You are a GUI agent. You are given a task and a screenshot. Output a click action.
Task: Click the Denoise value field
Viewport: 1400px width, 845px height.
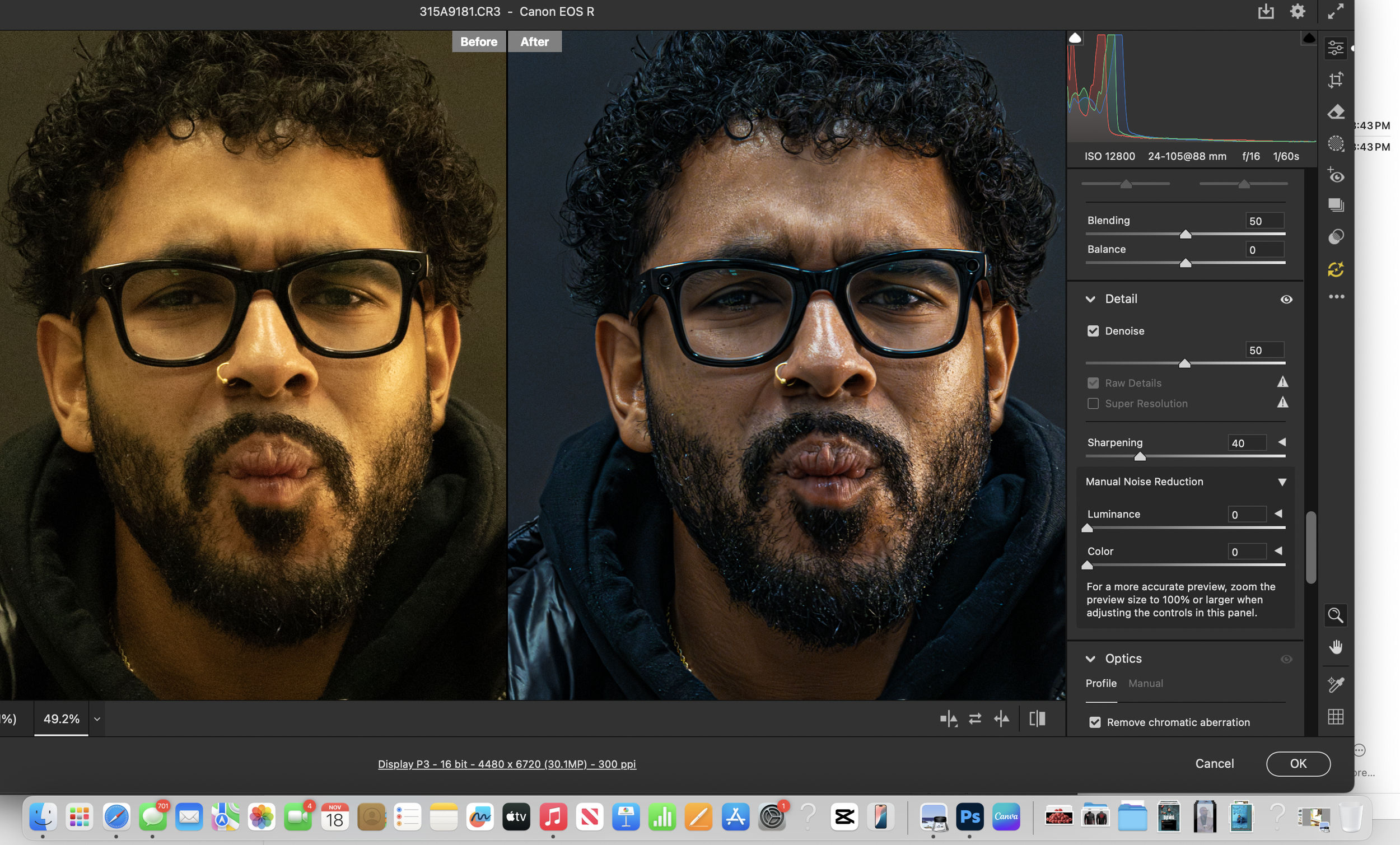[x=1264, y=350]
